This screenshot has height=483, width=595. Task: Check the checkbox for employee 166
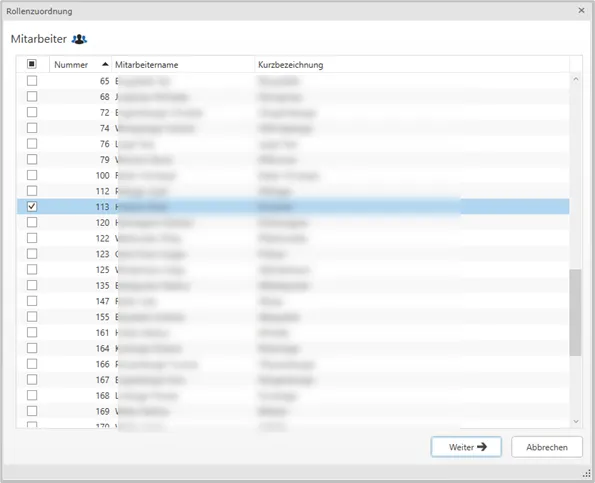[x=32, y=364]
